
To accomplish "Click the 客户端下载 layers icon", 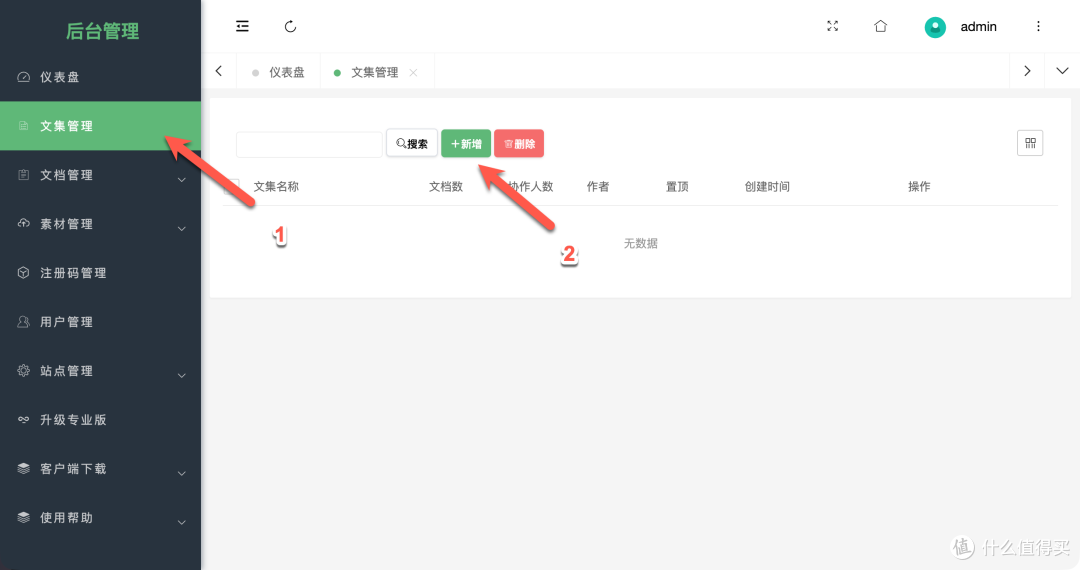I will click(x=23, y=468).
